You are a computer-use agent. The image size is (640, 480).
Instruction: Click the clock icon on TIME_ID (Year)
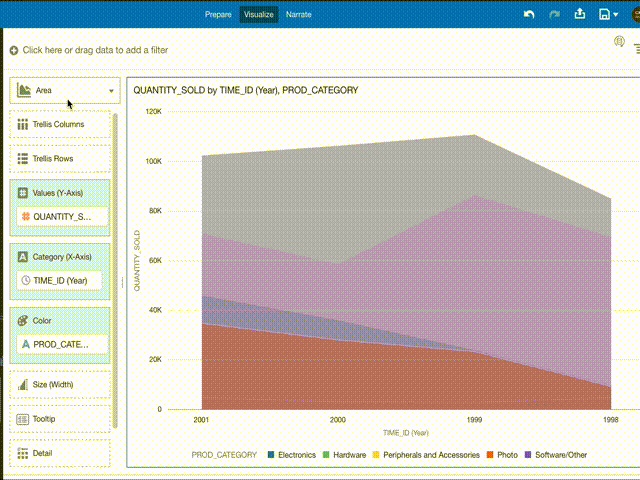coord(26,280)
